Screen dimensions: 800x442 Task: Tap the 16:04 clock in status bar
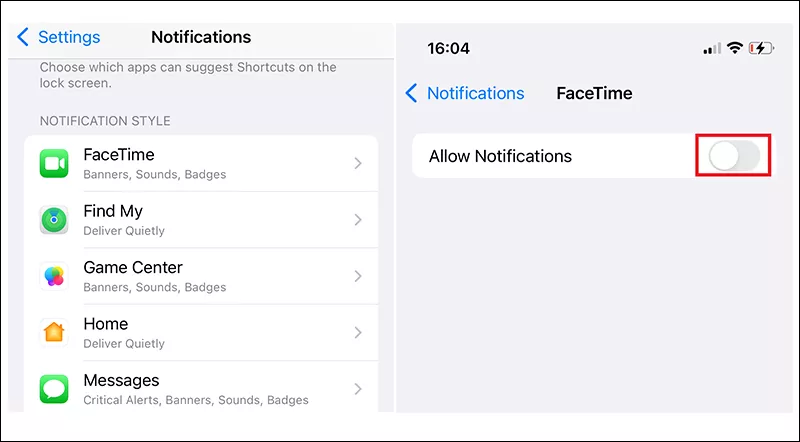(447, 48)
